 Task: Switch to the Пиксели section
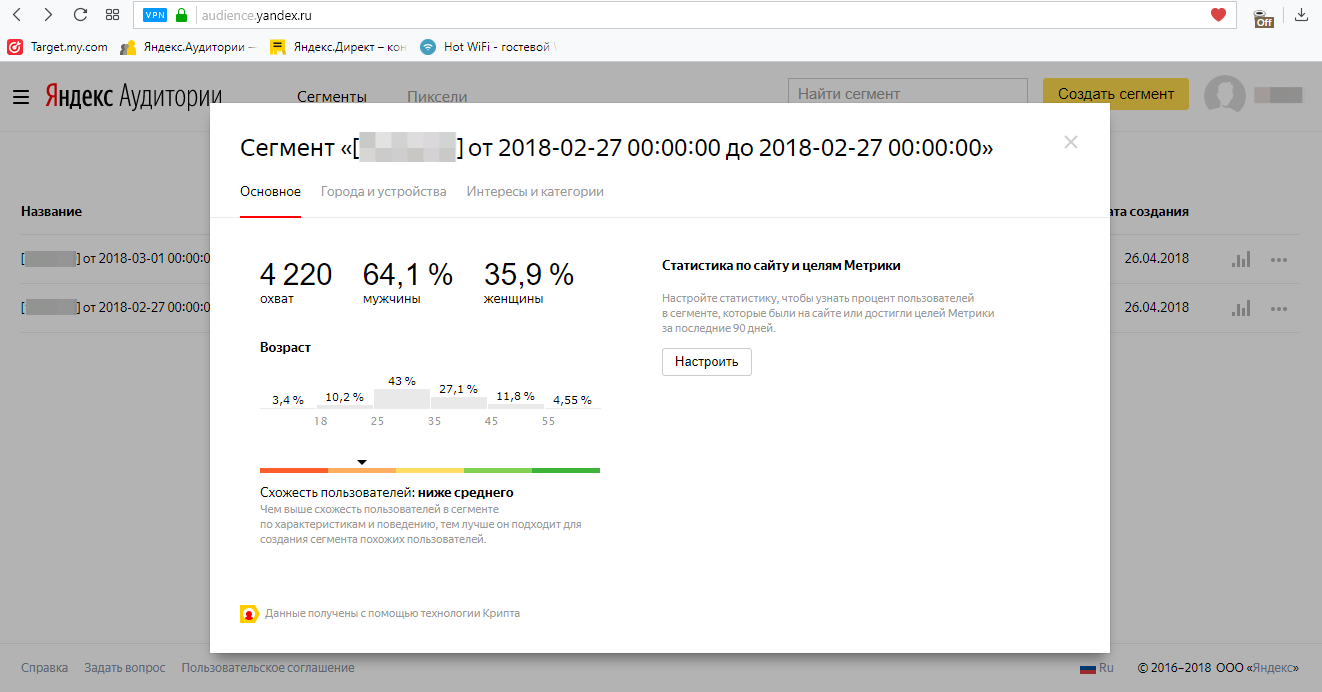click(x=437, y=97)
